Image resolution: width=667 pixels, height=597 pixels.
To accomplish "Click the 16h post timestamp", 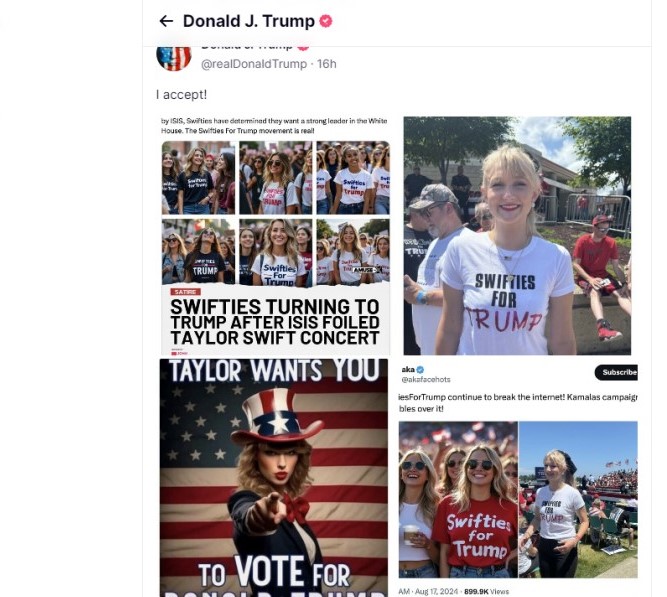I will coord(327,64).
